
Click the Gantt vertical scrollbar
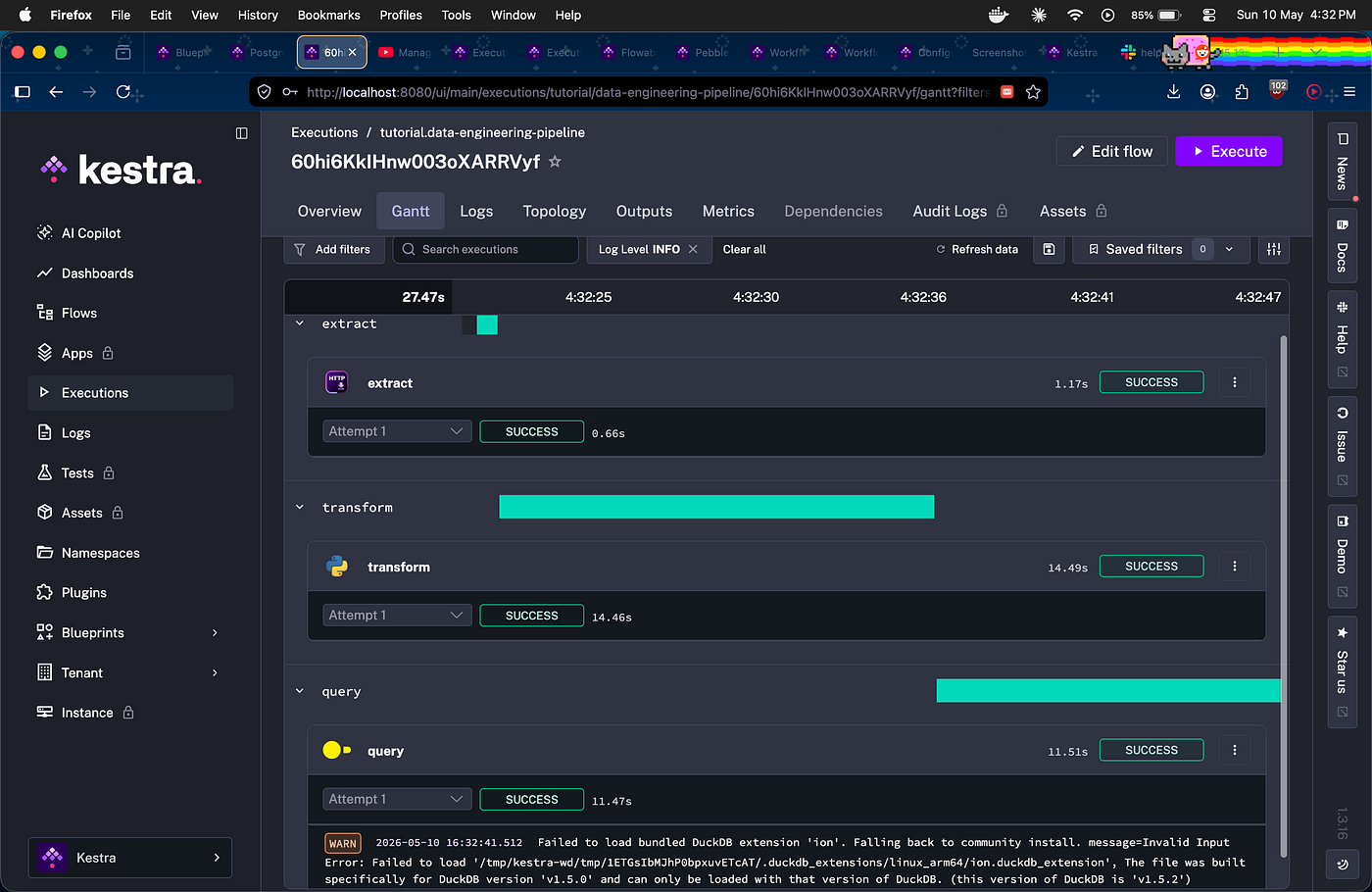(1284, 598)
